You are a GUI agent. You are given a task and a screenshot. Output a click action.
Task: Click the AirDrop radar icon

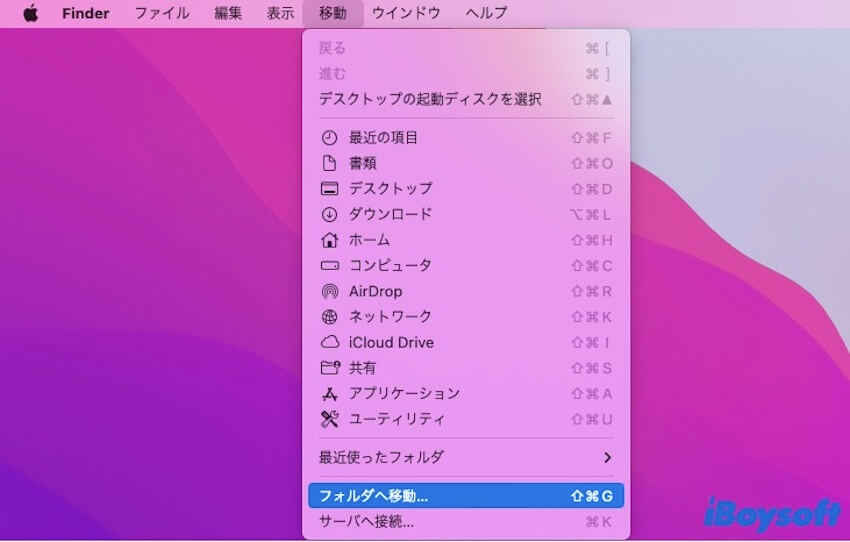pyautogui.click(x=330, y=292)
